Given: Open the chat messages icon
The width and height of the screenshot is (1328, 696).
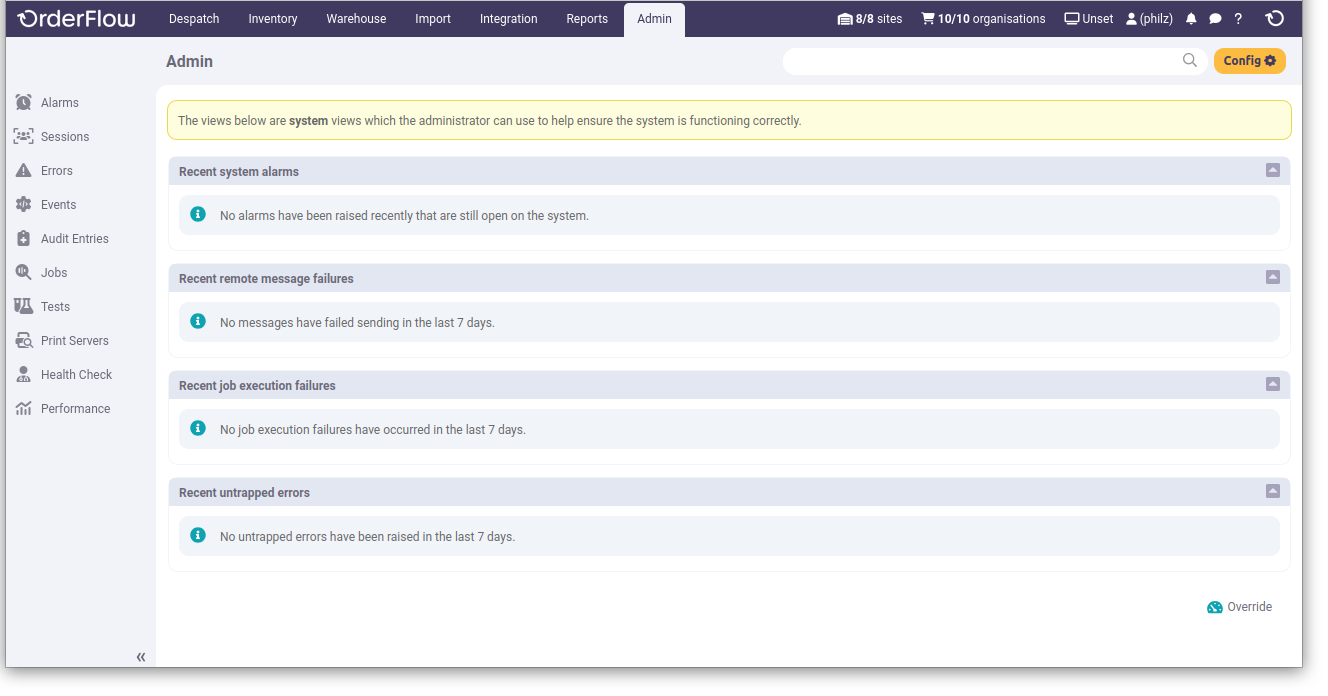Looking at the screenshot, I should (x=1214, y=18).
